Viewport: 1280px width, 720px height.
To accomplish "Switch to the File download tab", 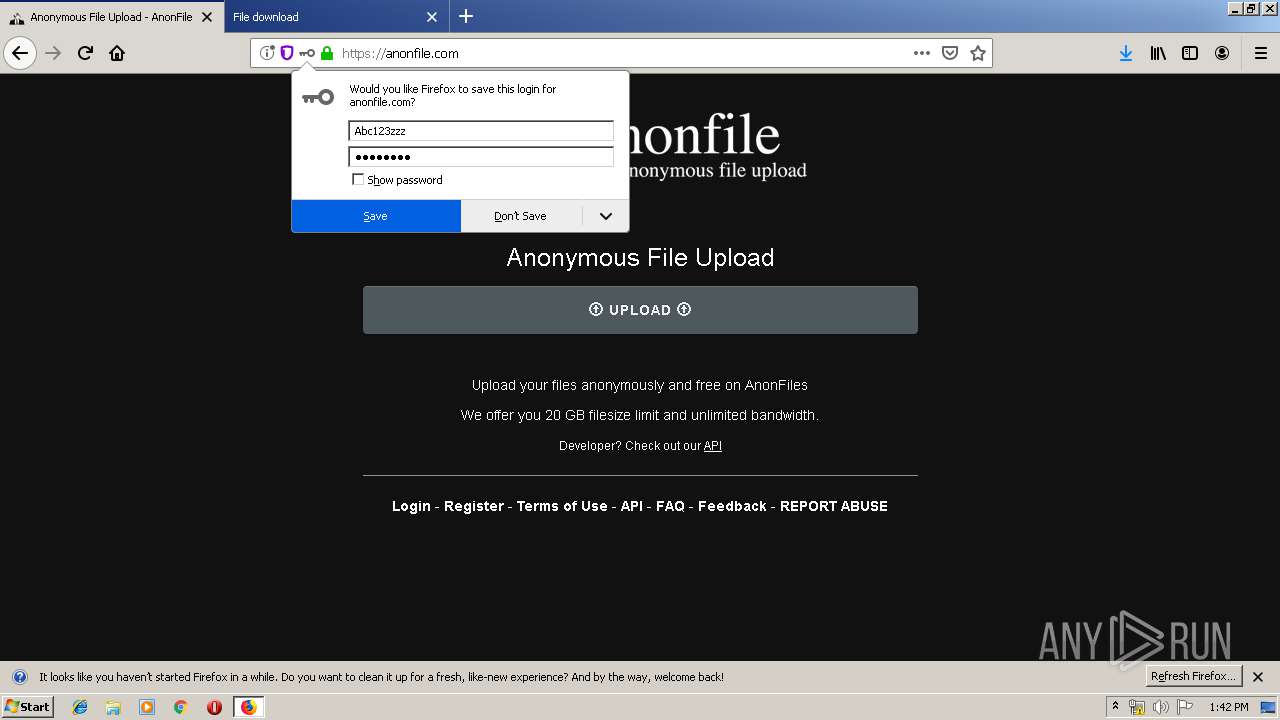I will click(324, 17).
